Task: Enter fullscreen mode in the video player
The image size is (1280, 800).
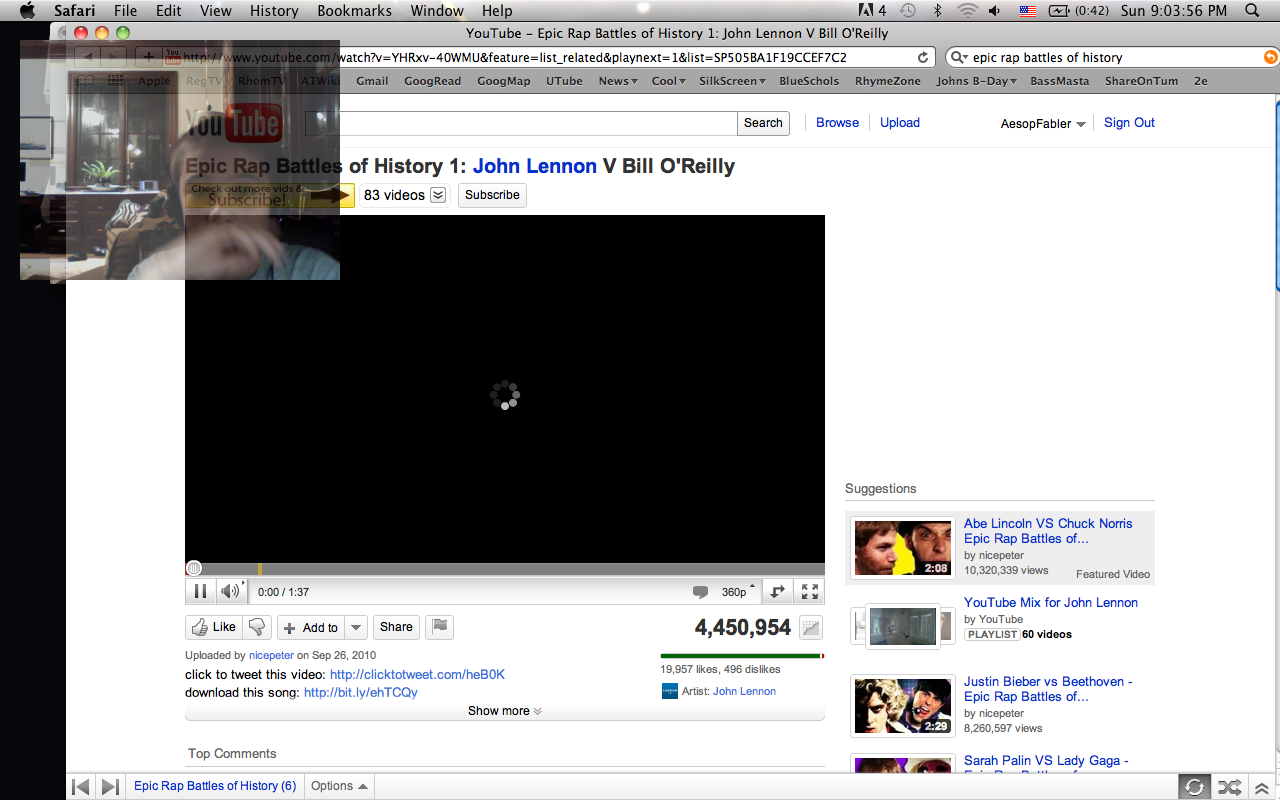Action: pos(810,592)
